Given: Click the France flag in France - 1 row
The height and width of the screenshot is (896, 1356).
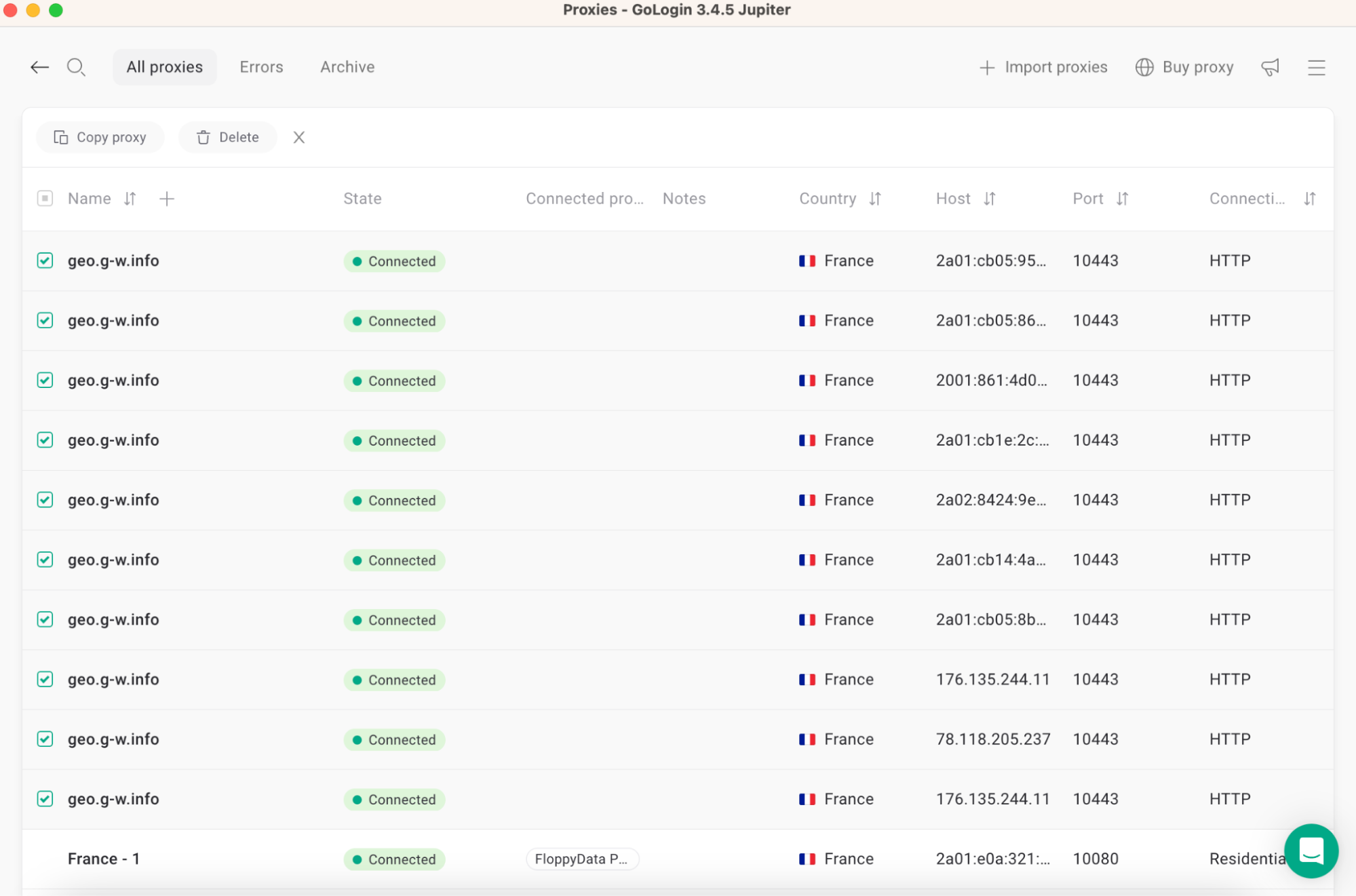Looking at the screenshot, I should 807,859.
